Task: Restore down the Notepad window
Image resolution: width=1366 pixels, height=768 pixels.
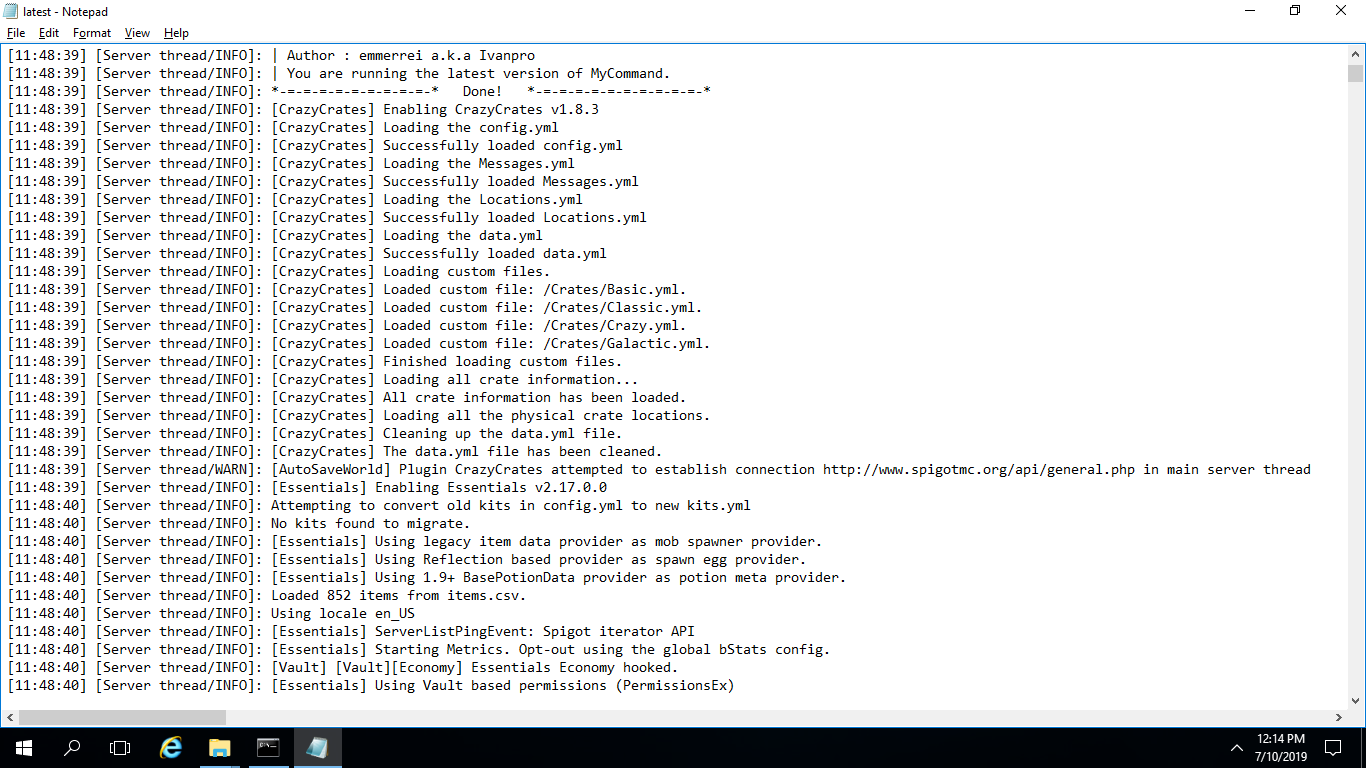Action: [1295, 11]
